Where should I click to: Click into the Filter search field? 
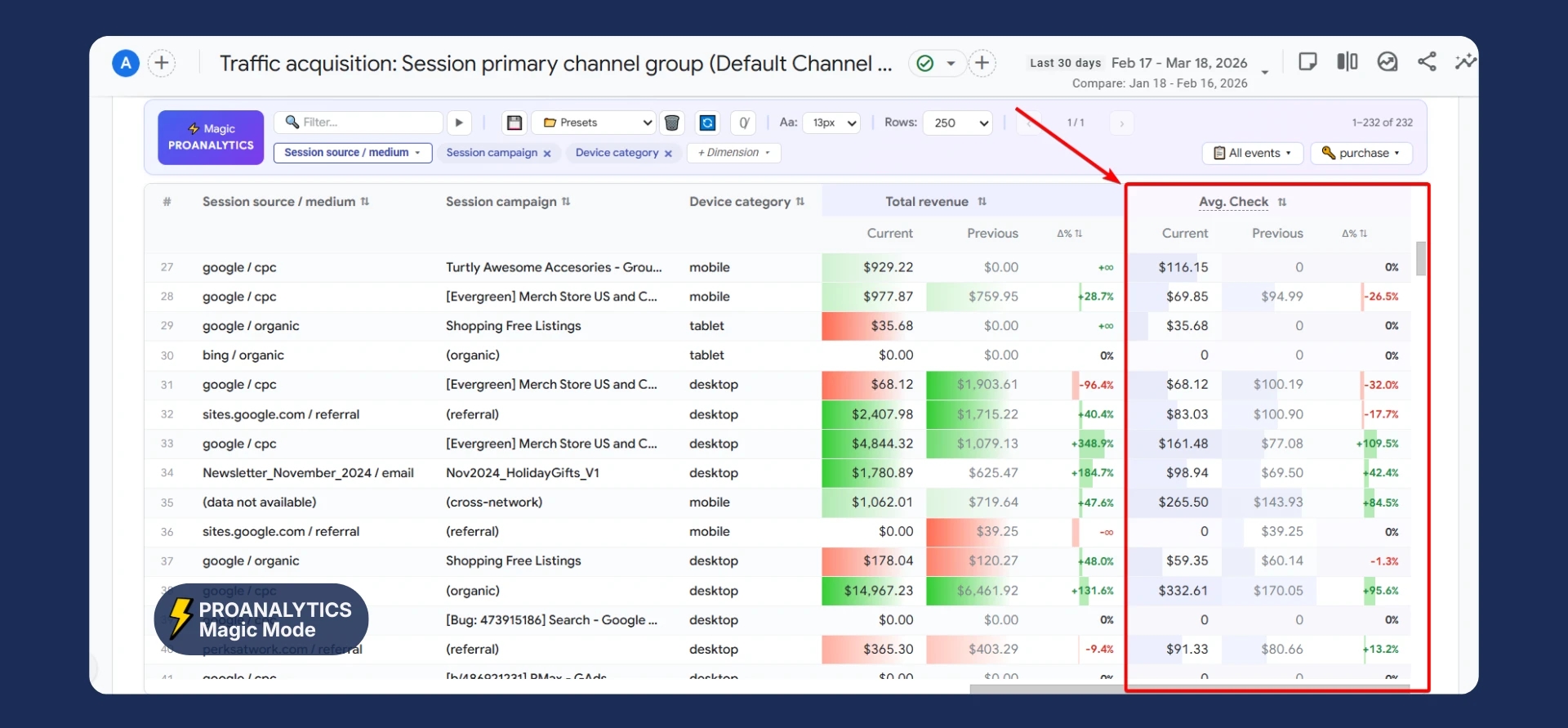pos(367,123)
